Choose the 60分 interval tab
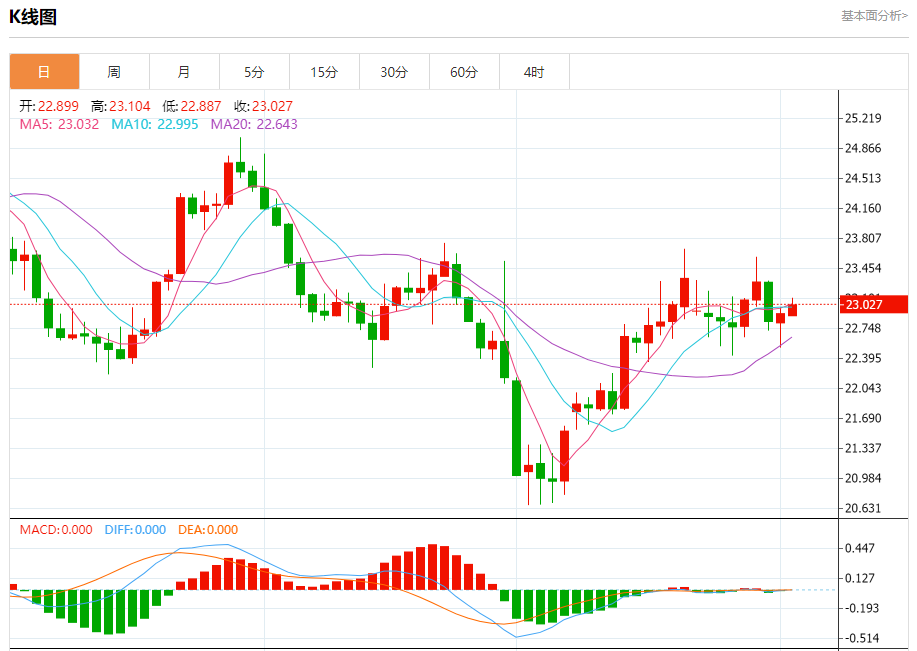Image resolution: width=917 pixels, height=651 pixels. [464, 72]
